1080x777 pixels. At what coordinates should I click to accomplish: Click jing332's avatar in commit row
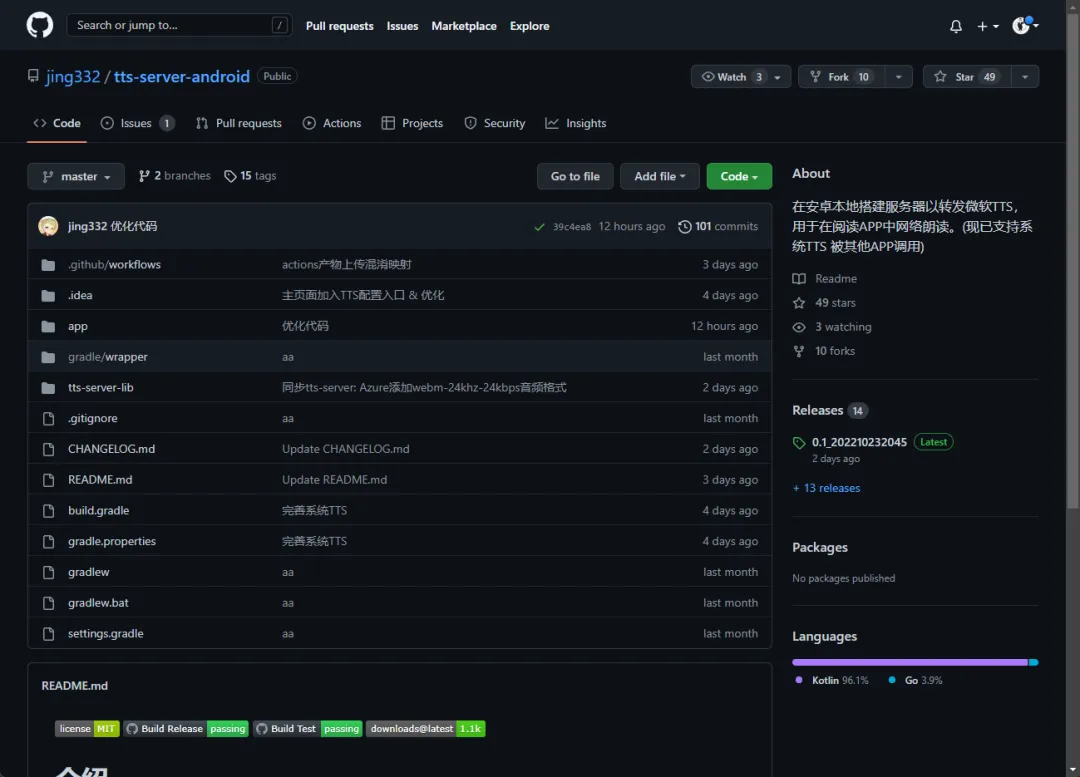pyautogui.click(x=48, y=226)
